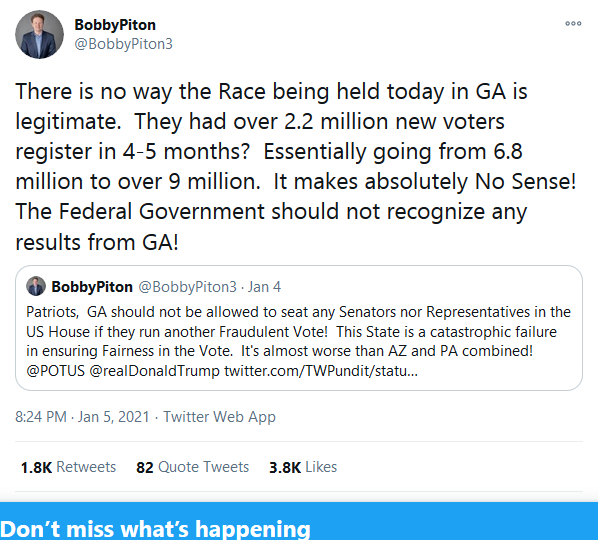598x540 pixels.
Task: Open the @realDonaldTrump mention
Action: pyautogui.click(x=154, y=371)
